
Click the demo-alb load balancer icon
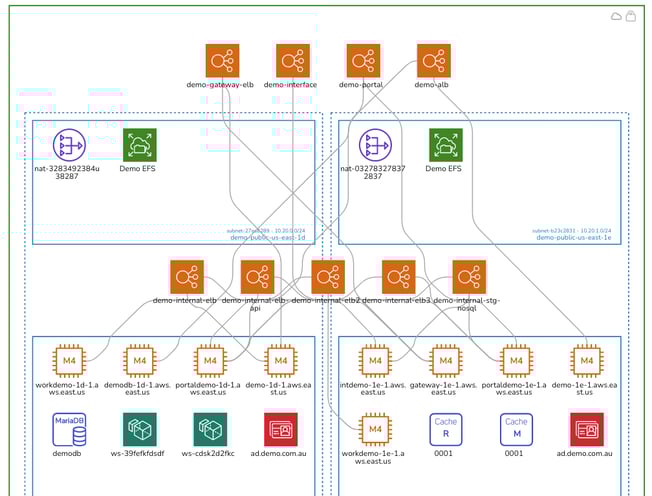point(432,60)
